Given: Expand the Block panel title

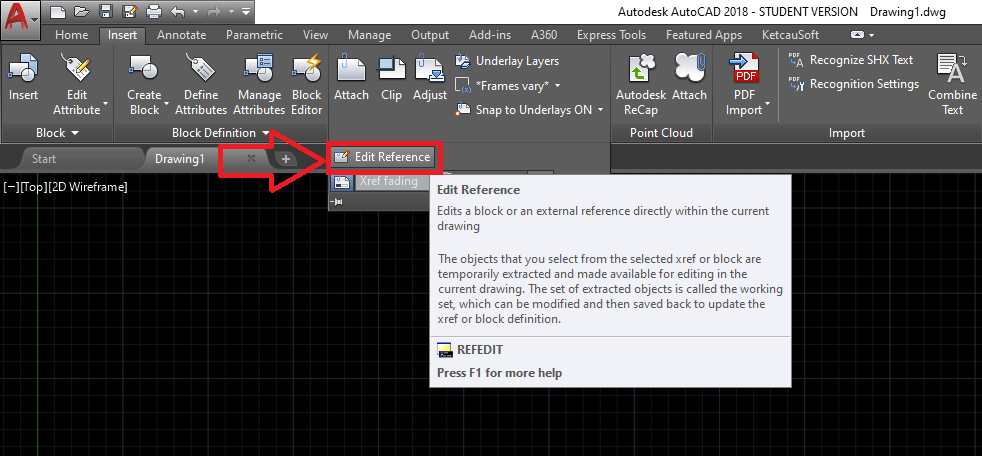Looking at the screenshot, I should pos(57,133).
